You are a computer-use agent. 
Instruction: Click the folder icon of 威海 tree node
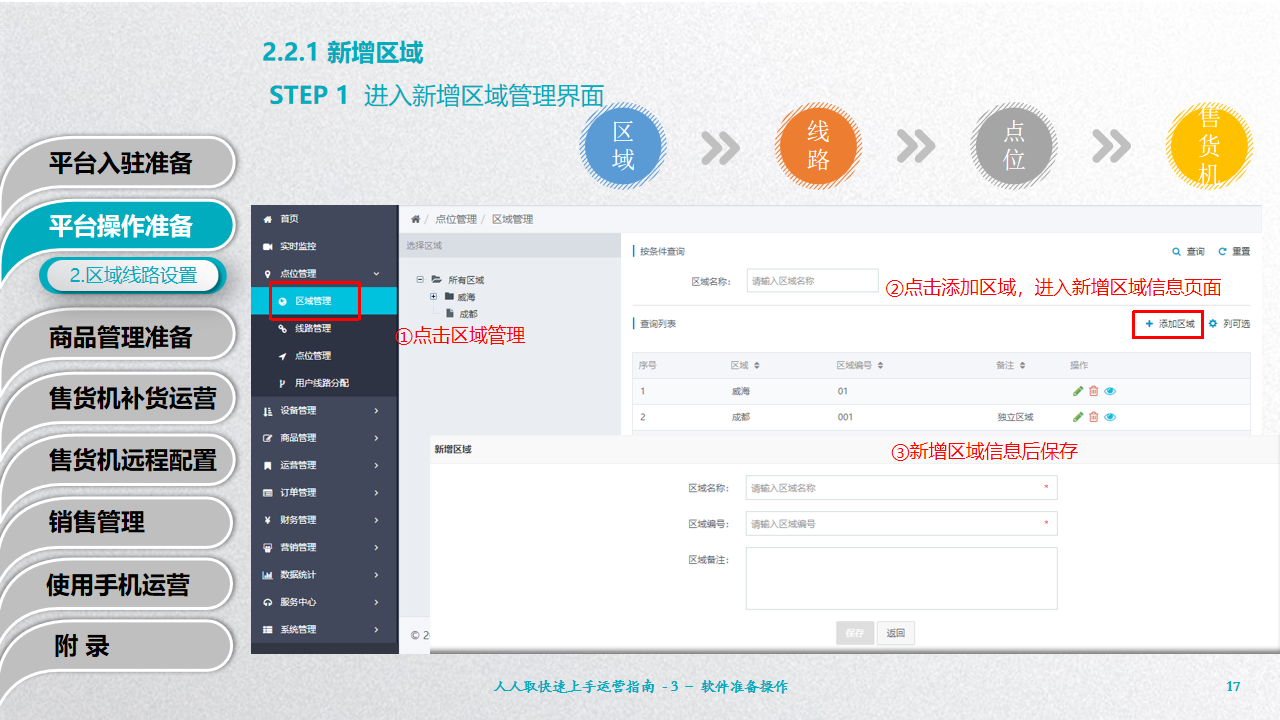[450, 297]
